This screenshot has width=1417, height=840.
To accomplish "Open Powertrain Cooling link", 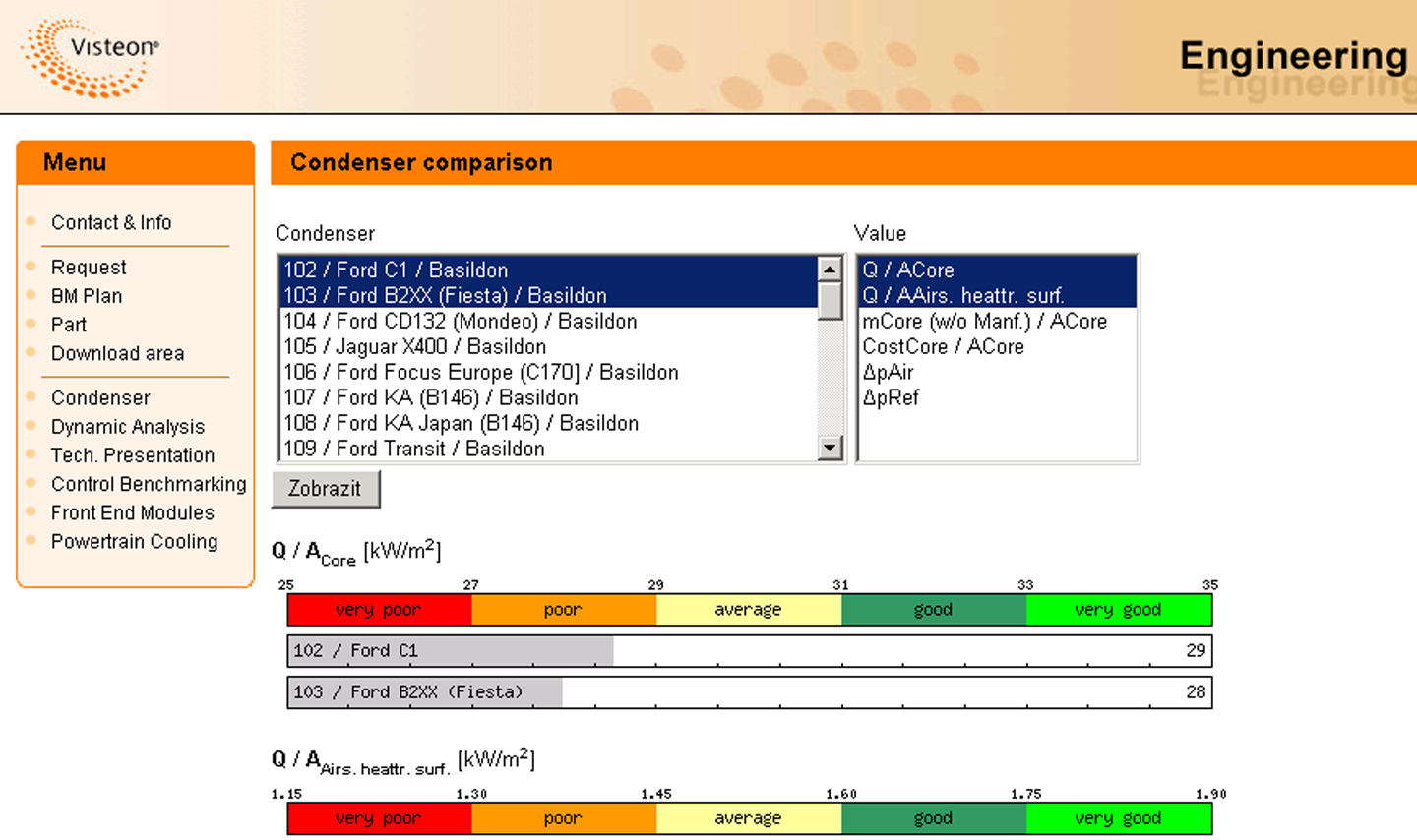I will 135,541.
